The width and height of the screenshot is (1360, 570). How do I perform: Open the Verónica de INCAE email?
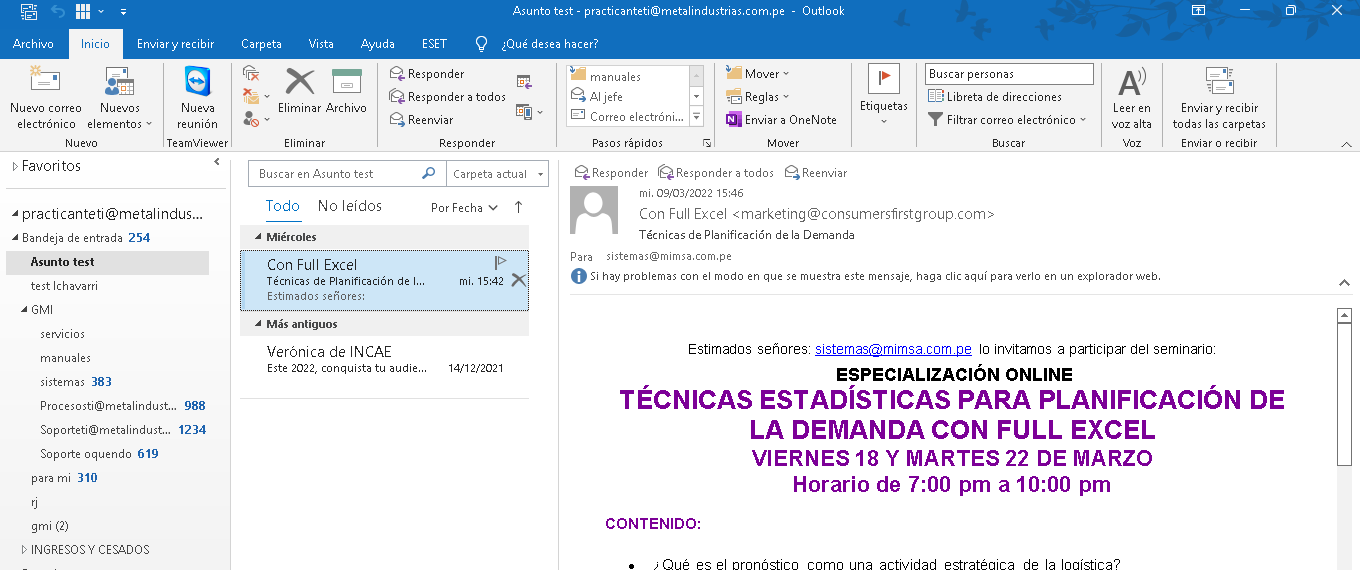pos(385,359)
